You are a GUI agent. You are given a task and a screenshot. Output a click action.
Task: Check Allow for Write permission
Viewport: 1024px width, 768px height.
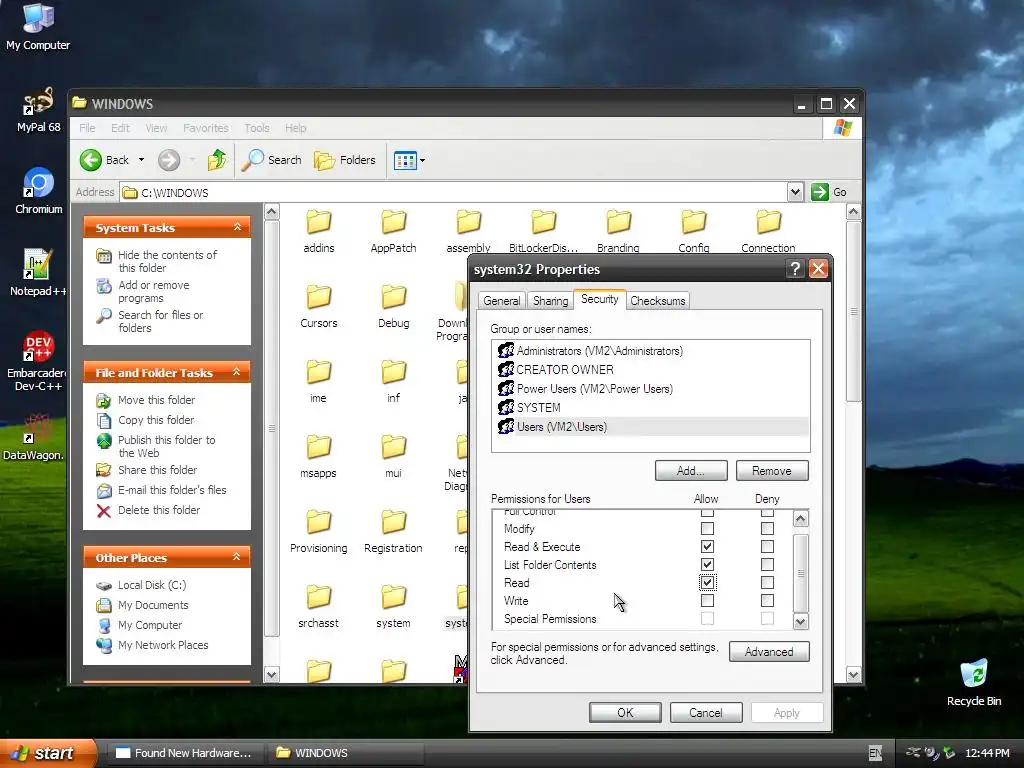(707, 600)
